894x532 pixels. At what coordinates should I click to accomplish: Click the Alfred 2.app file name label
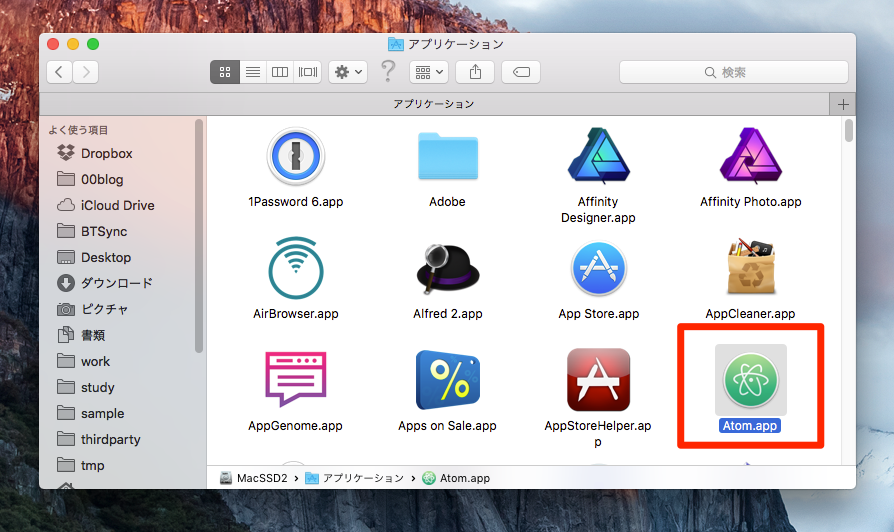448,314
